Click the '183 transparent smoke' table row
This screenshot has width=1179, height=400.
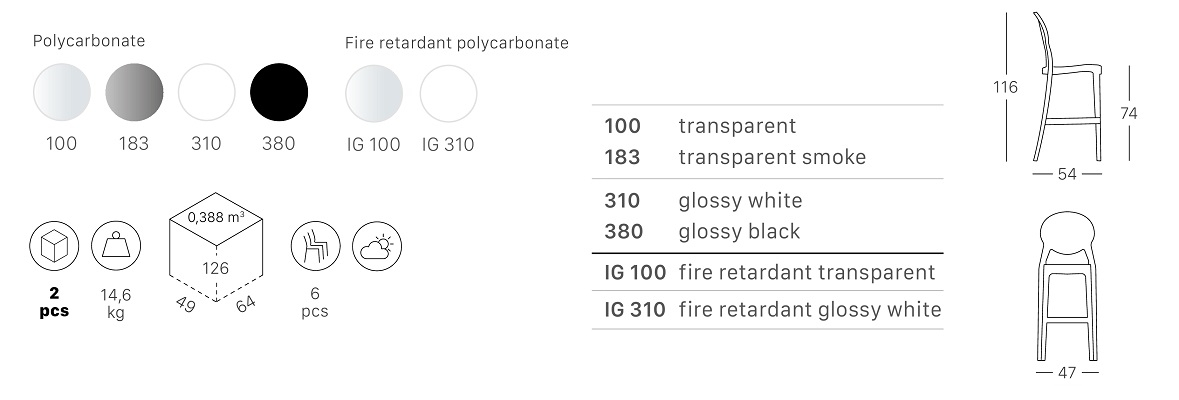(767, 157)
